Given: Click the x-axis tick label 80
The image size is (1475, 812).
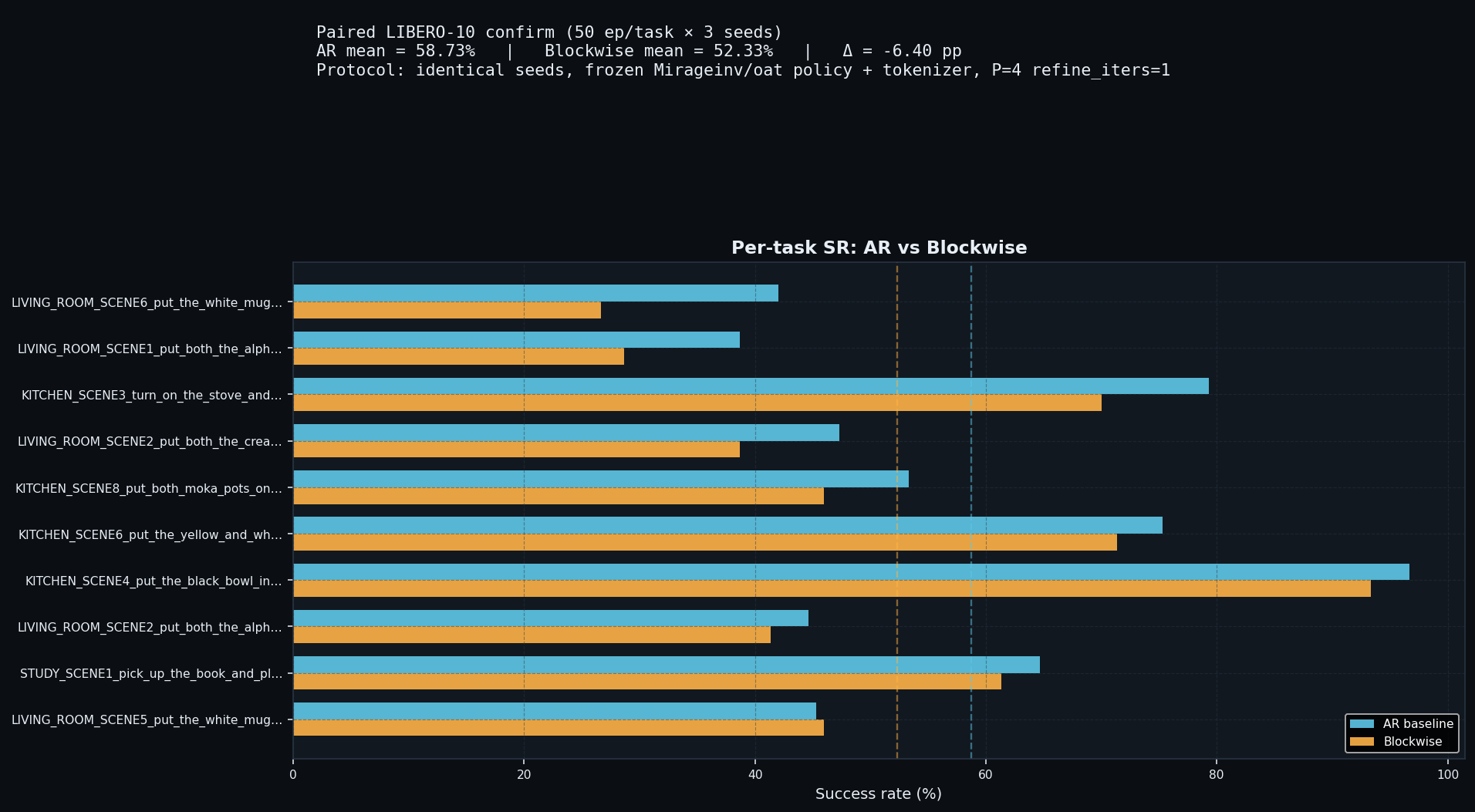Looking at the screenshot, I should pyautogui.click(x=1217, y=774).
